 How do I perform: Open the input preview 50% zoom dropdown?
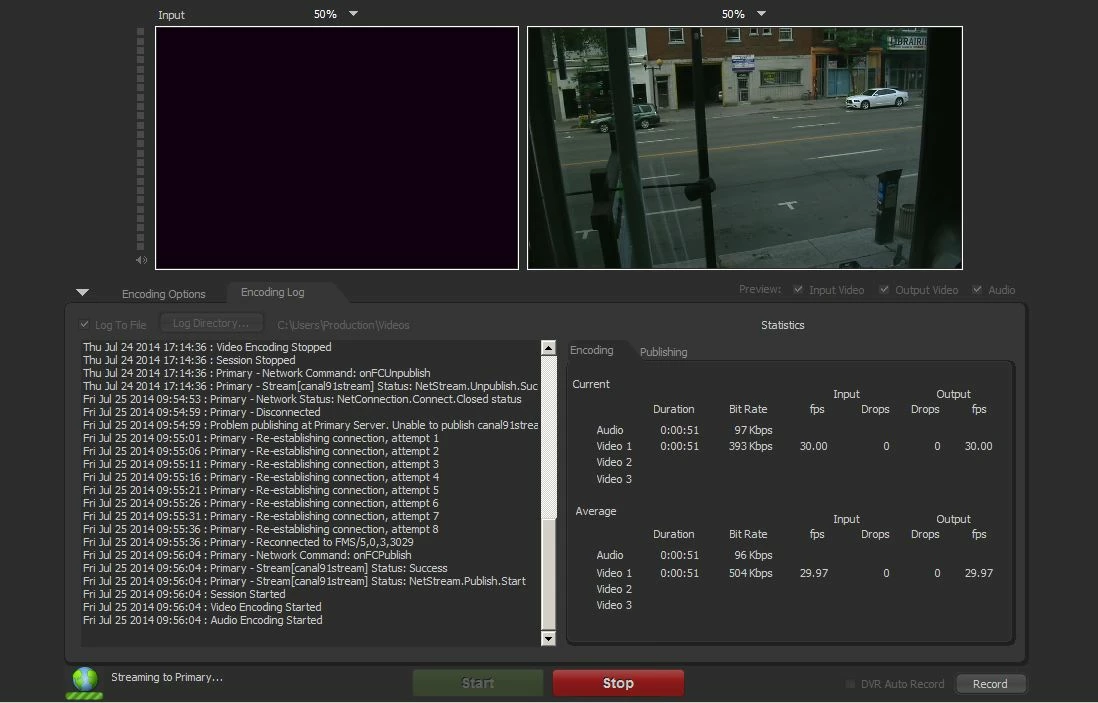point(354,13)
